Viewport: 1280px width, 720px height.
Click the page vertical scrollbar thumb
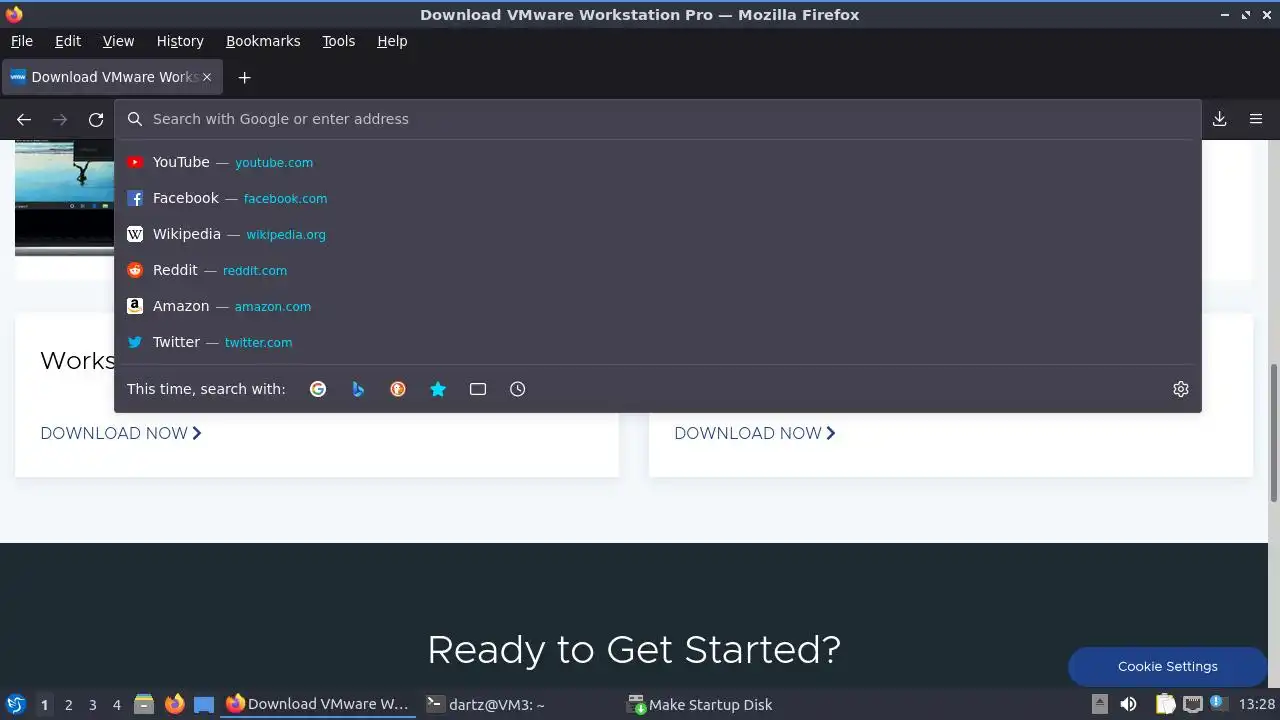[x=1273, y=433]
